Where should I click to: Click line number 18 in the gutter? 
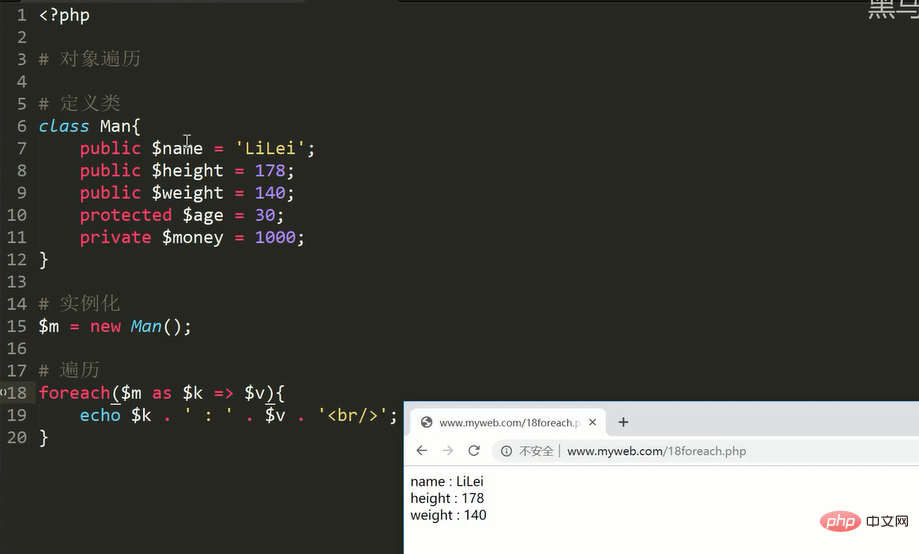pyautogui.click(x=17, y=393)
